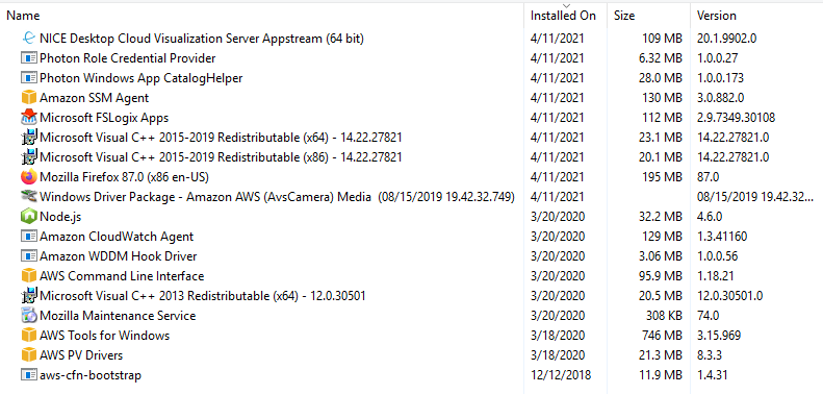
Task: Click the 6.32 MB size value
Action: [x=661, y=58]
